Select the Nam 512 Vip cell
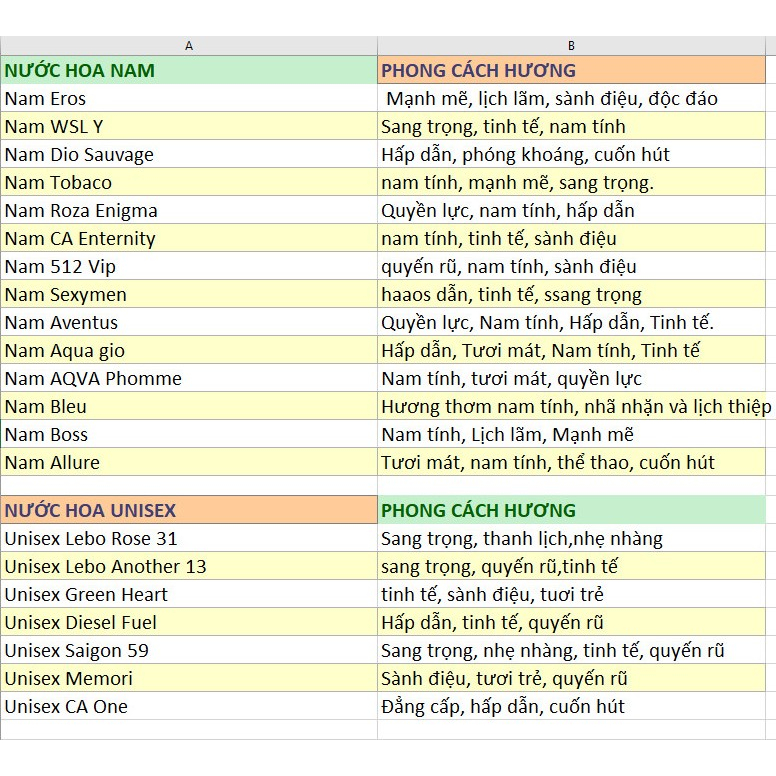 click(x=189, y=266)
